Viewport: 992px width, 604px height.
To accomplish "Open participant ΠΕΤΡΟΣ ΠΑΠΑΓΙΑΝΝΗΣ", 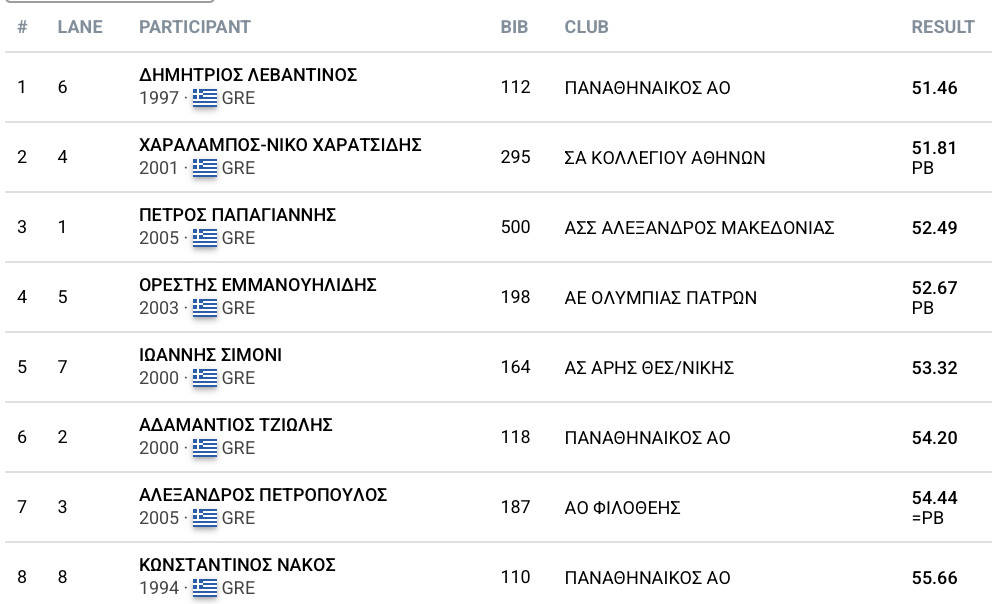I will (237, 215).
